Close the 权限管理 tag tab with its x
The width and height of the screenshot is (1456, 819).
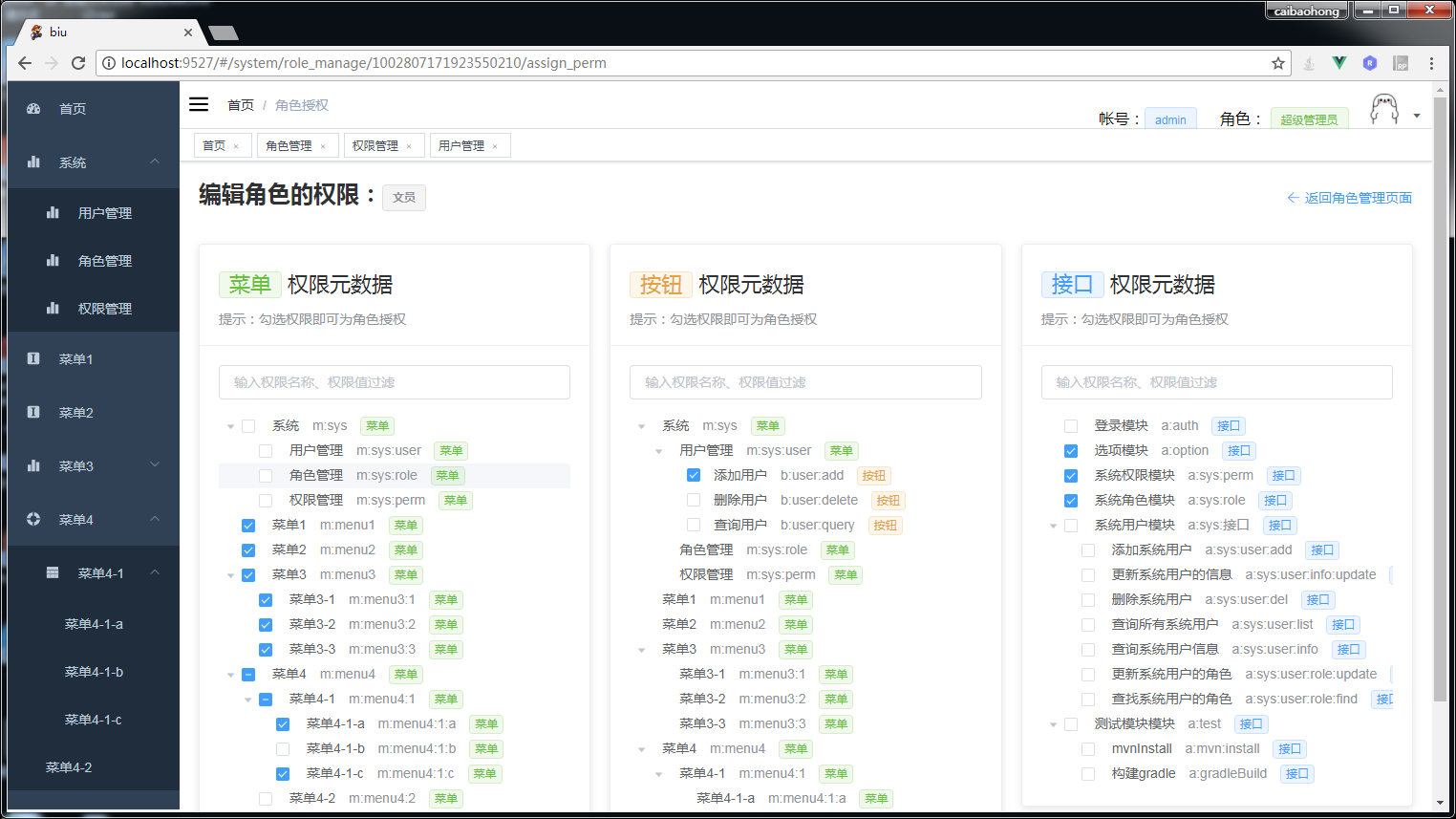409,146
